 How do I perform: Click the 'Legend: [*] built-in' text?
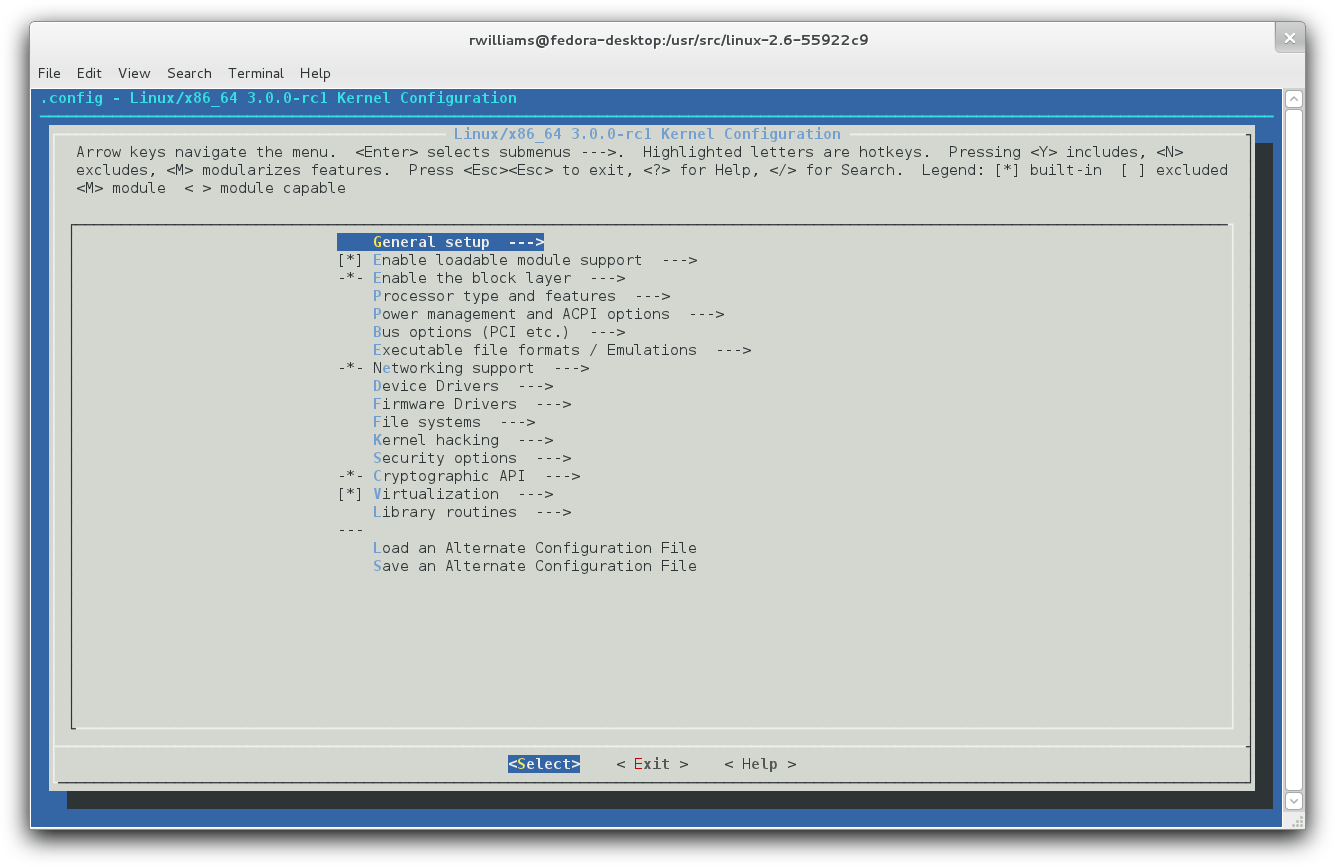tap(1012, 170)
